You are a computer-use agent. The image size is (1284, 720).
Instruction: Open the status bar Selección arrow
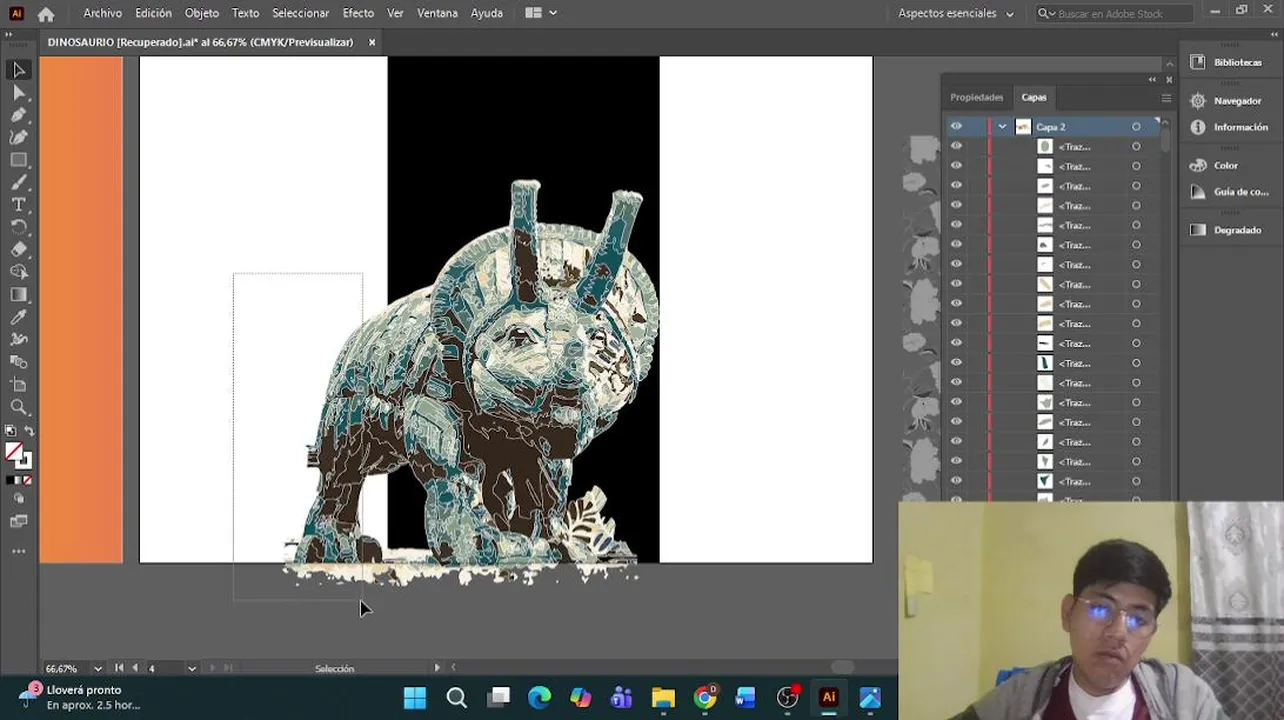pos(436,668)
